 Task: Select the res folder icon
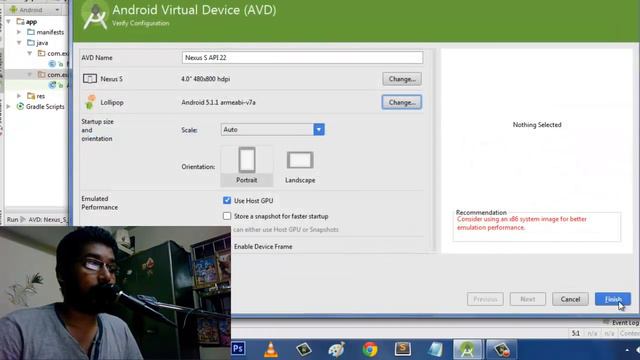[31, 96]
